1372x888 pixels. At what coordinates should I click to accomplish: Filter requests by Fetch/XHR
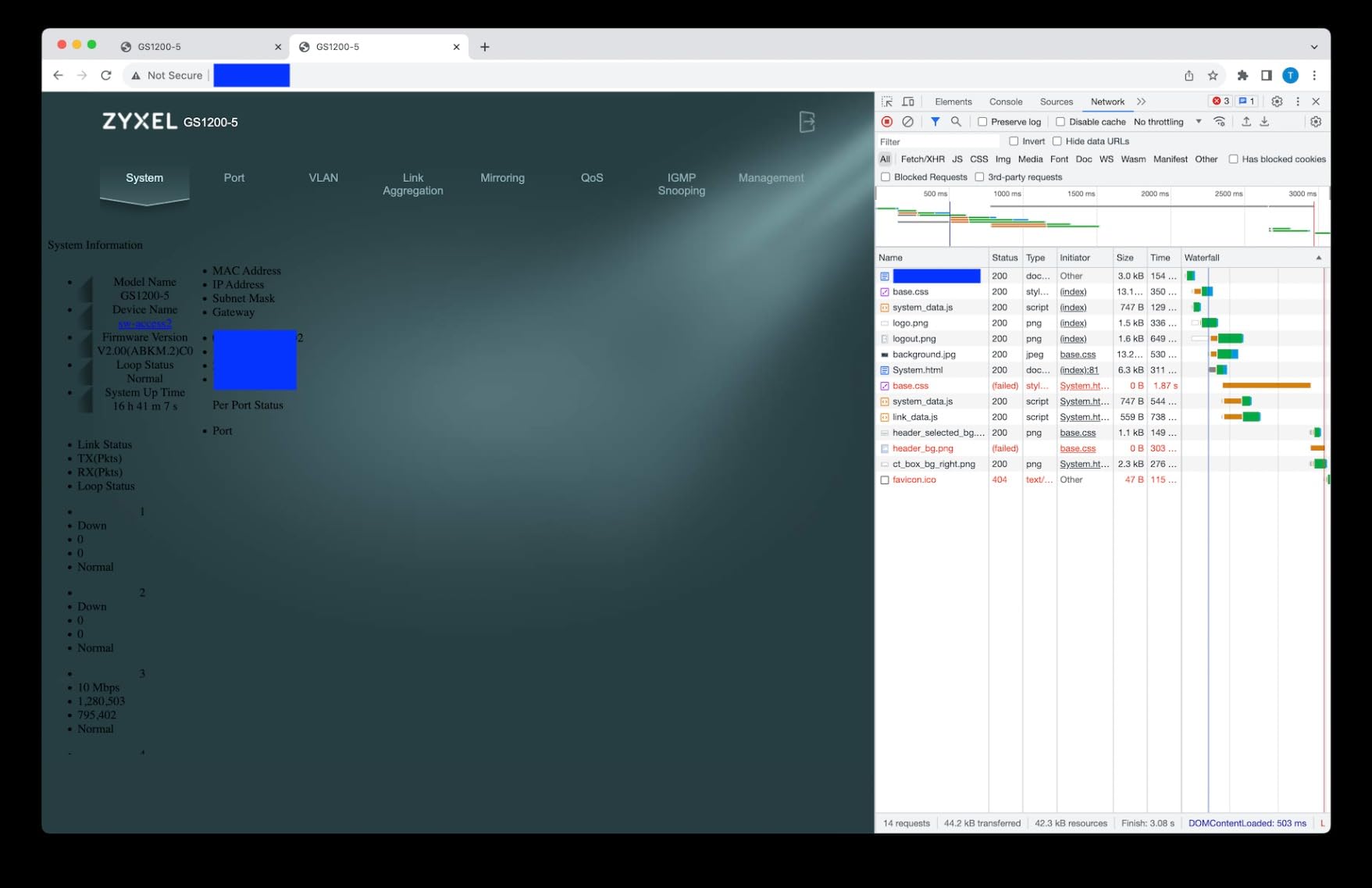click(922, 159)
